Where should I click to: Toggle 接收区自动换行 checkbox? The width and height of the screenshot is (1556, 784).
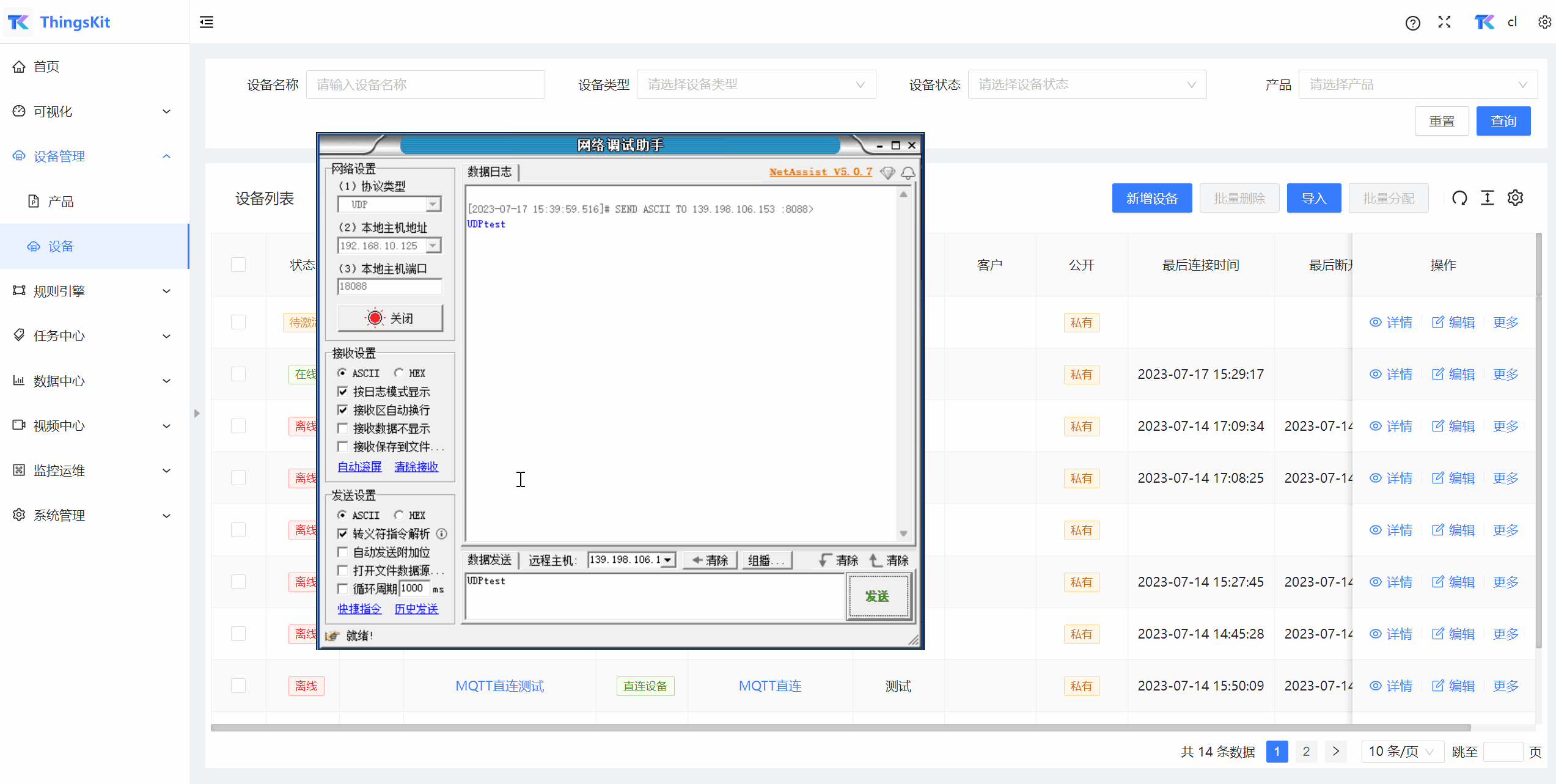pos(343,410)
